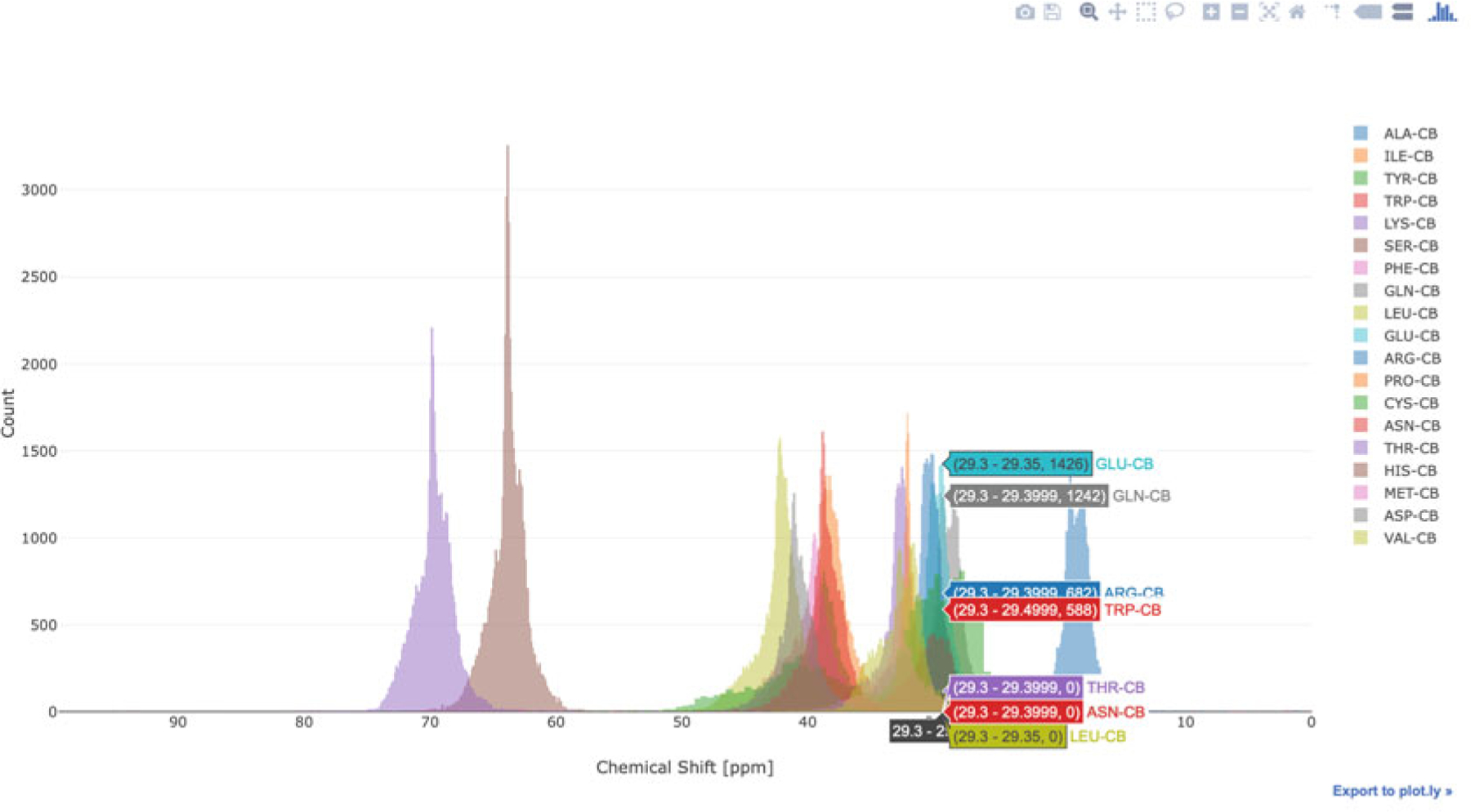The width and height of the screenshot is (1471, 812).
Task: Hide the PRO-CB legend entry
Action: (1397, 381)
